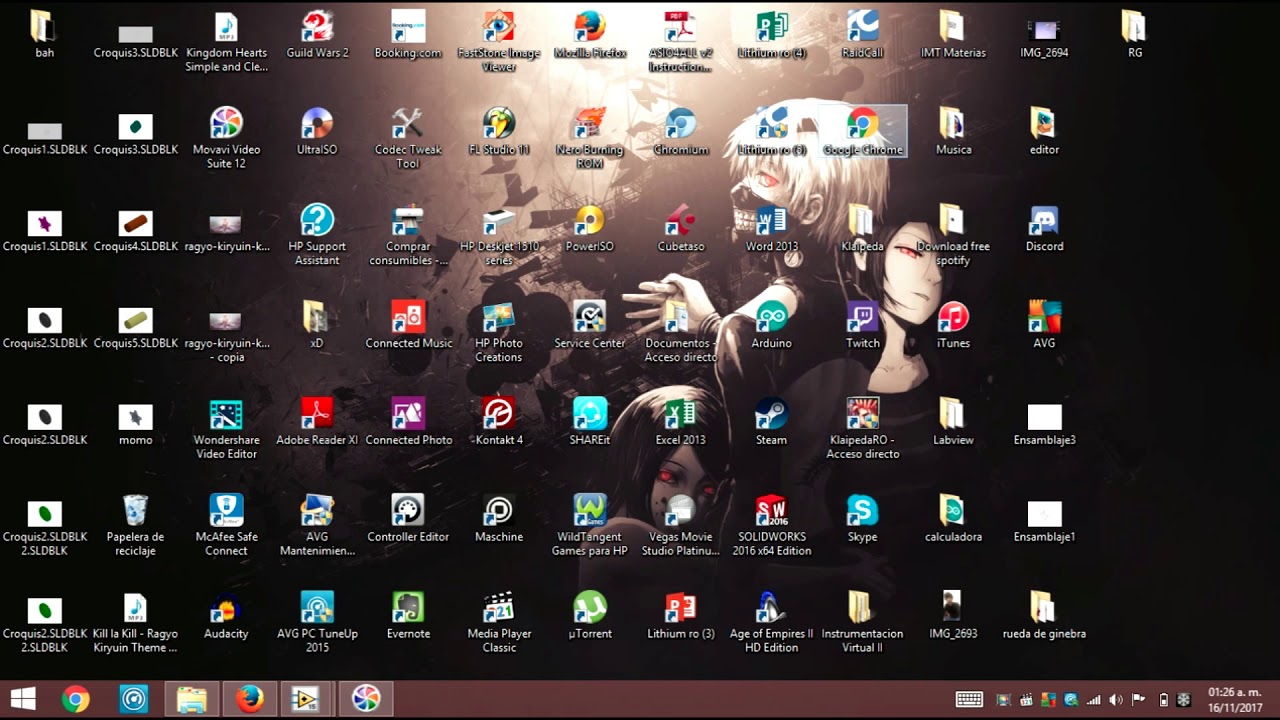Check the battery tray icon
The height and width of the screenshot is (720, 1280).
pyautogui.click(x=1163, y=700)
